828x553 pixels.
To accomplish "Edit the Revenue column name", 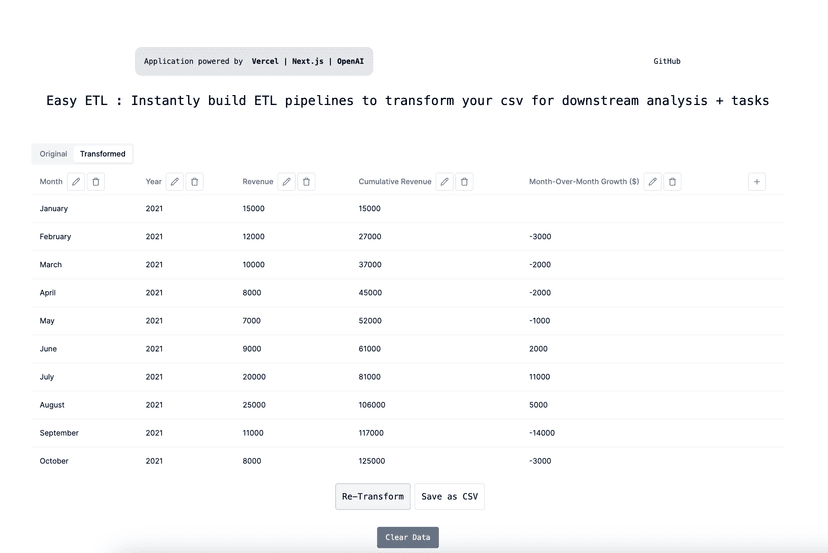I will tap(287, 182).
